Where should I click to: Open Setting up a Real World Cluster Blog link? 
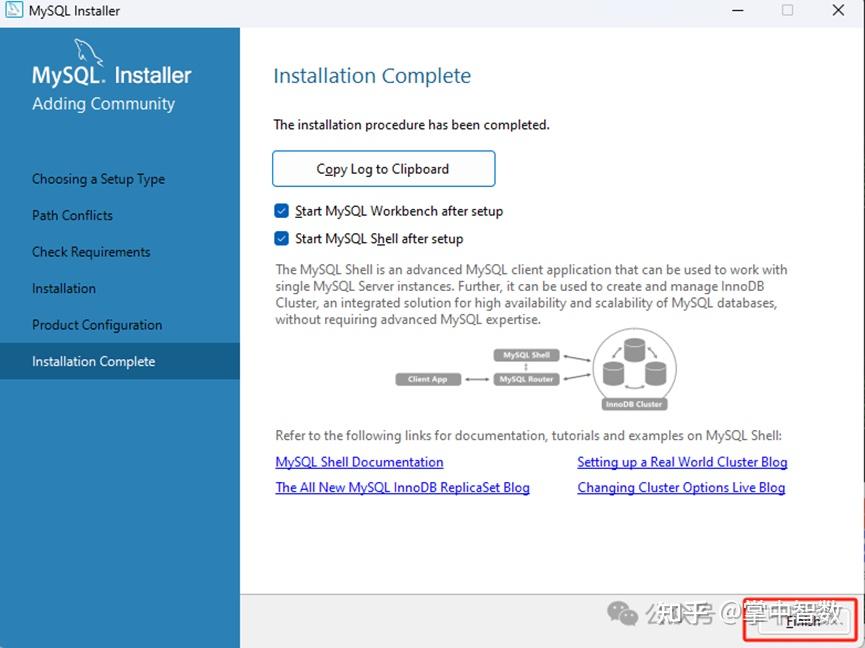click(682, 462)
